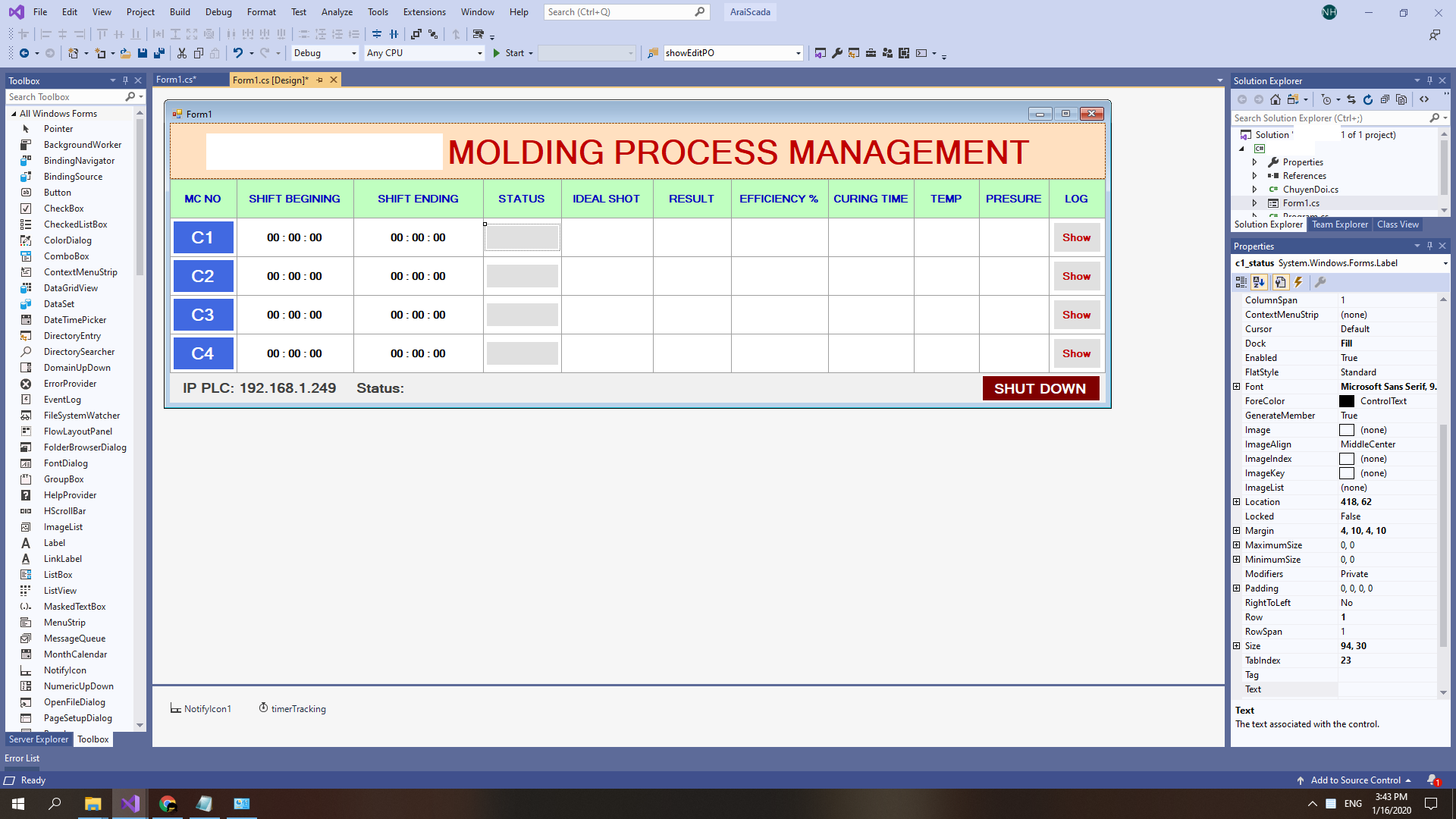Image resolution: width=1456 pixels, height=819 pixels.
Task: Click the View Code icon in Solution Explorer
Action: pos(1424,99)
